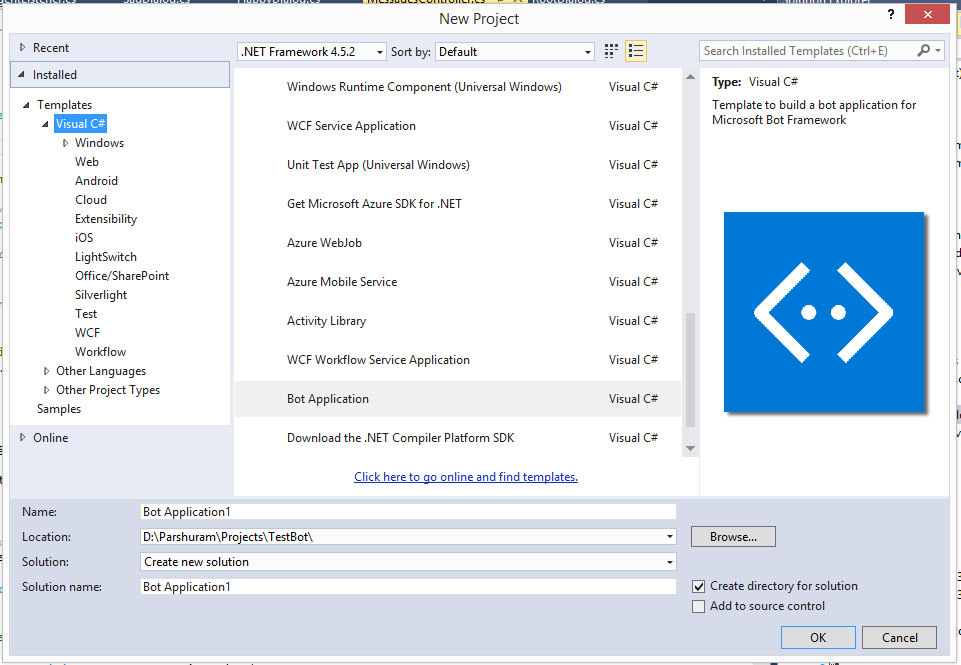Enable Add to source control
Viewport: 961px width, 665px height.
click(698, 606)
